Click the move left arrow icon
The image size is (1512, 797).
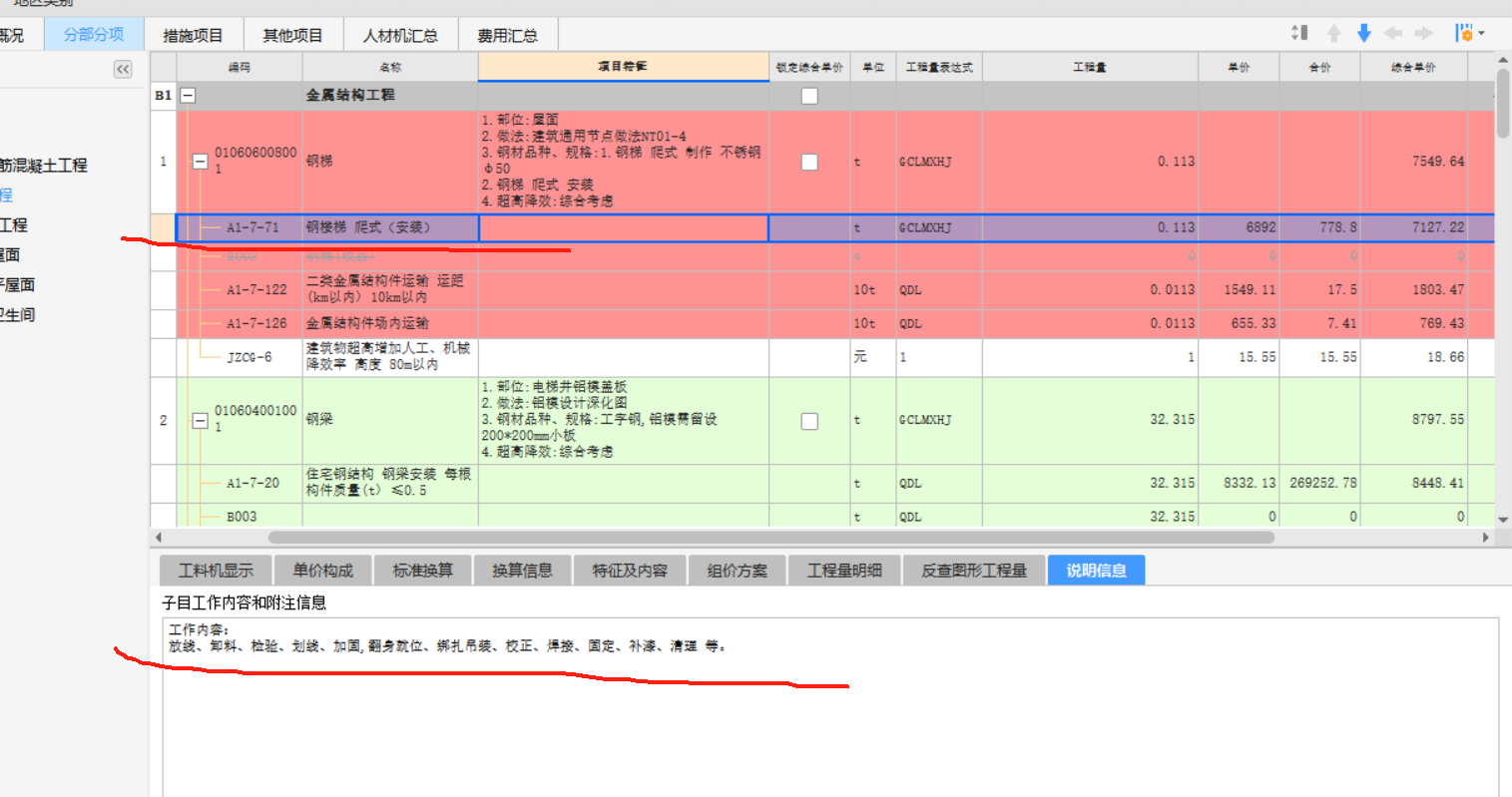1394,33
